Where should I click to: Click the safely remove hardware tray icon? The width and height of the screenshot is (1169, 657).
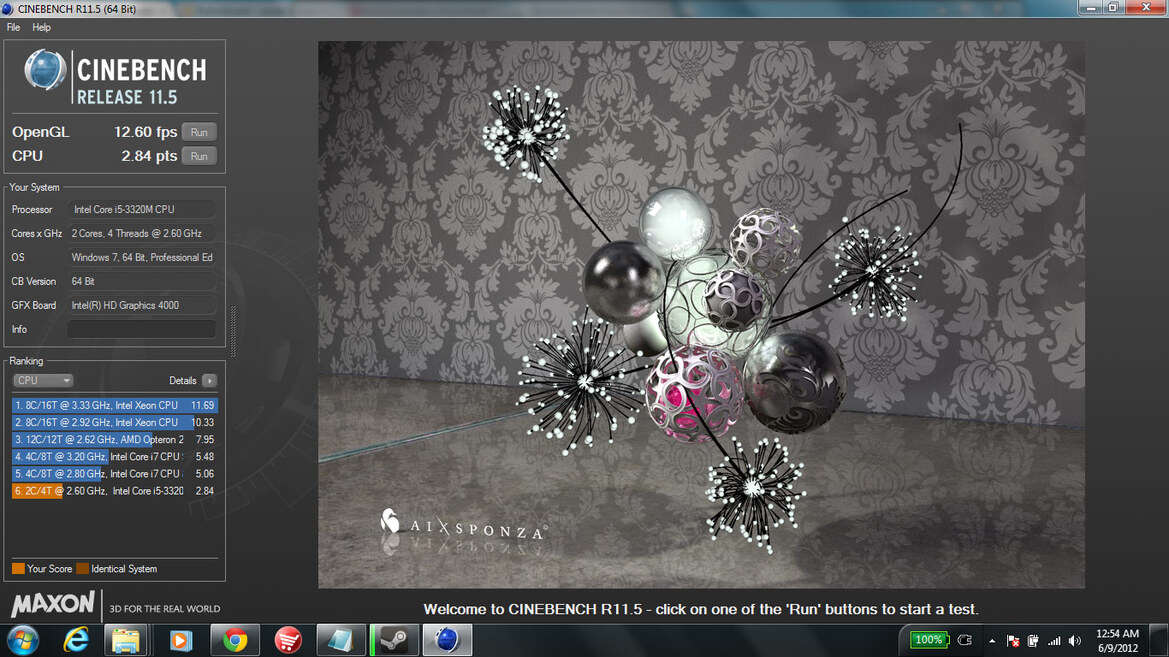pyautogui.click(x=1033, y=641)
